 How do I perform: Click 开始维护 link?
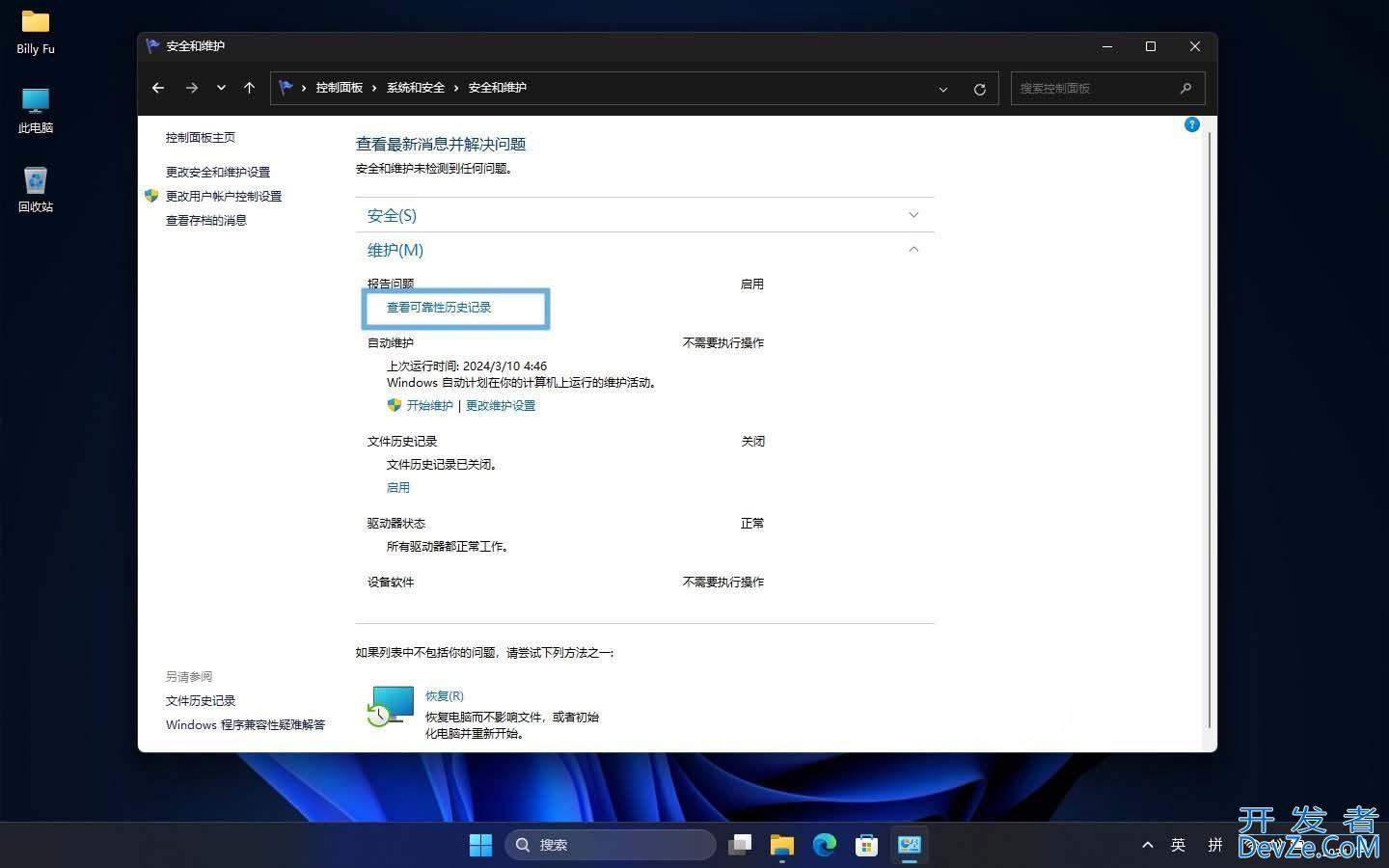tap(429, 406)
